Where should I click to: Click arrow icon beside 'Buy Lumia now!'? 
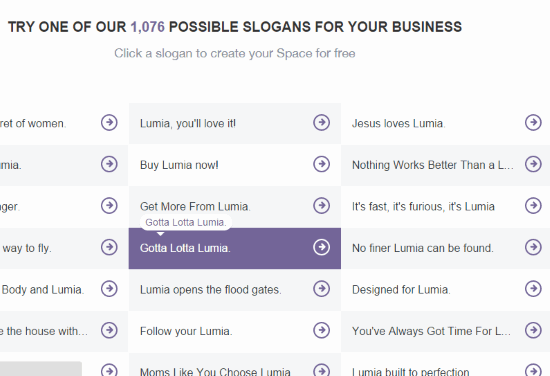[x=321, y=164]
